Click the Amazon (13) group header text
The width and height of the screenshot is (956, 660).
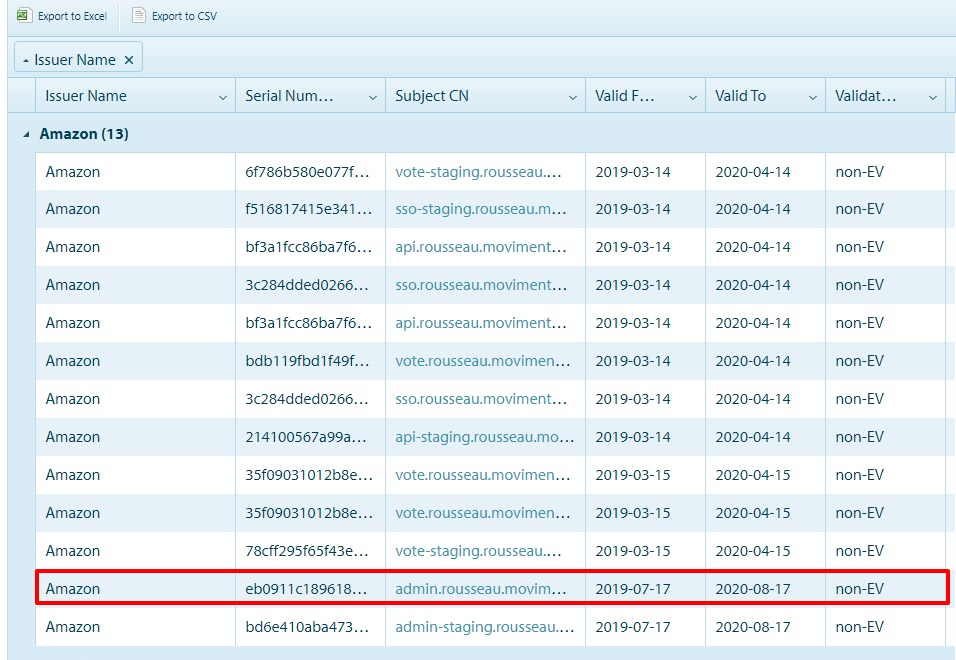click(84, 134)
